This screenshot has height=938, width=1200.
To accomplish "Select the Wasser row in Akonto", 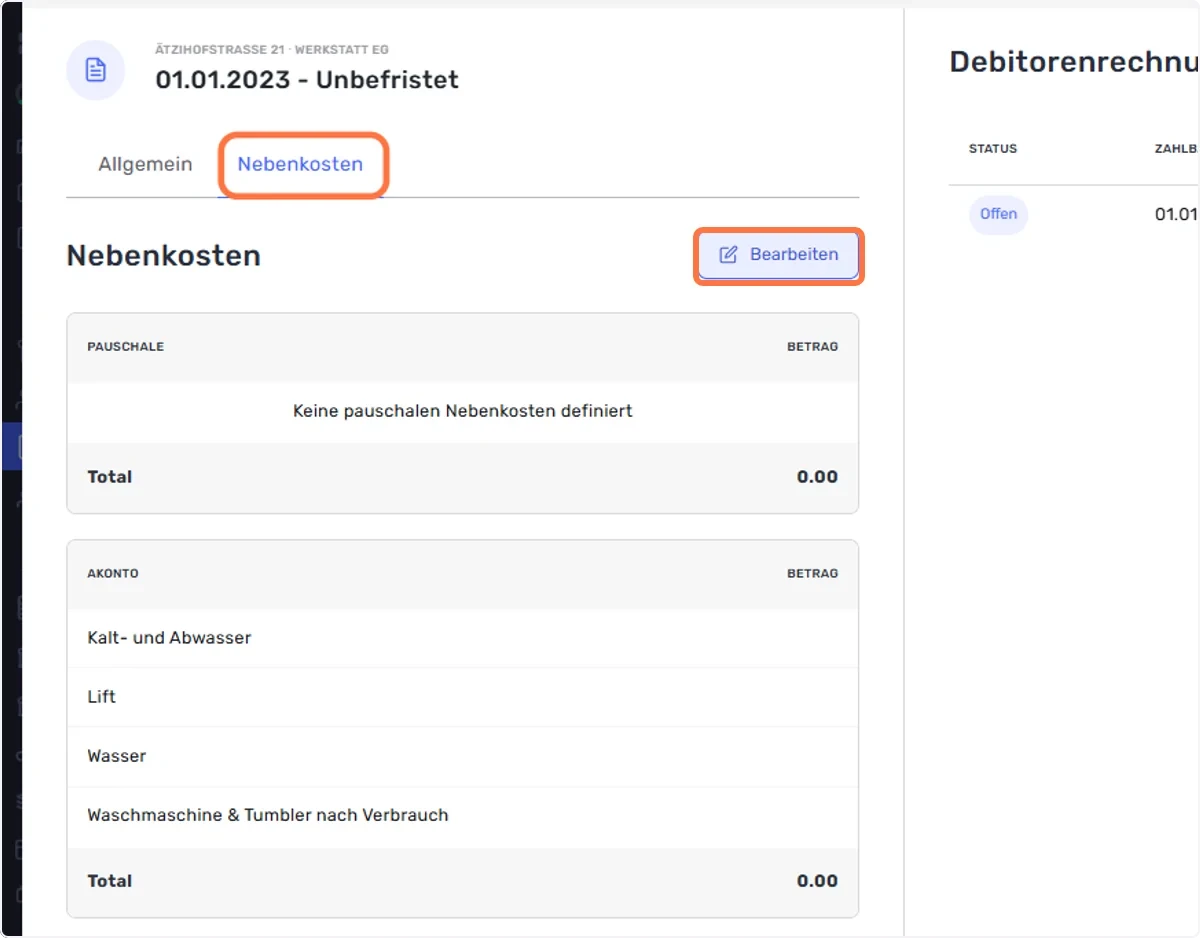I will 462,756.
